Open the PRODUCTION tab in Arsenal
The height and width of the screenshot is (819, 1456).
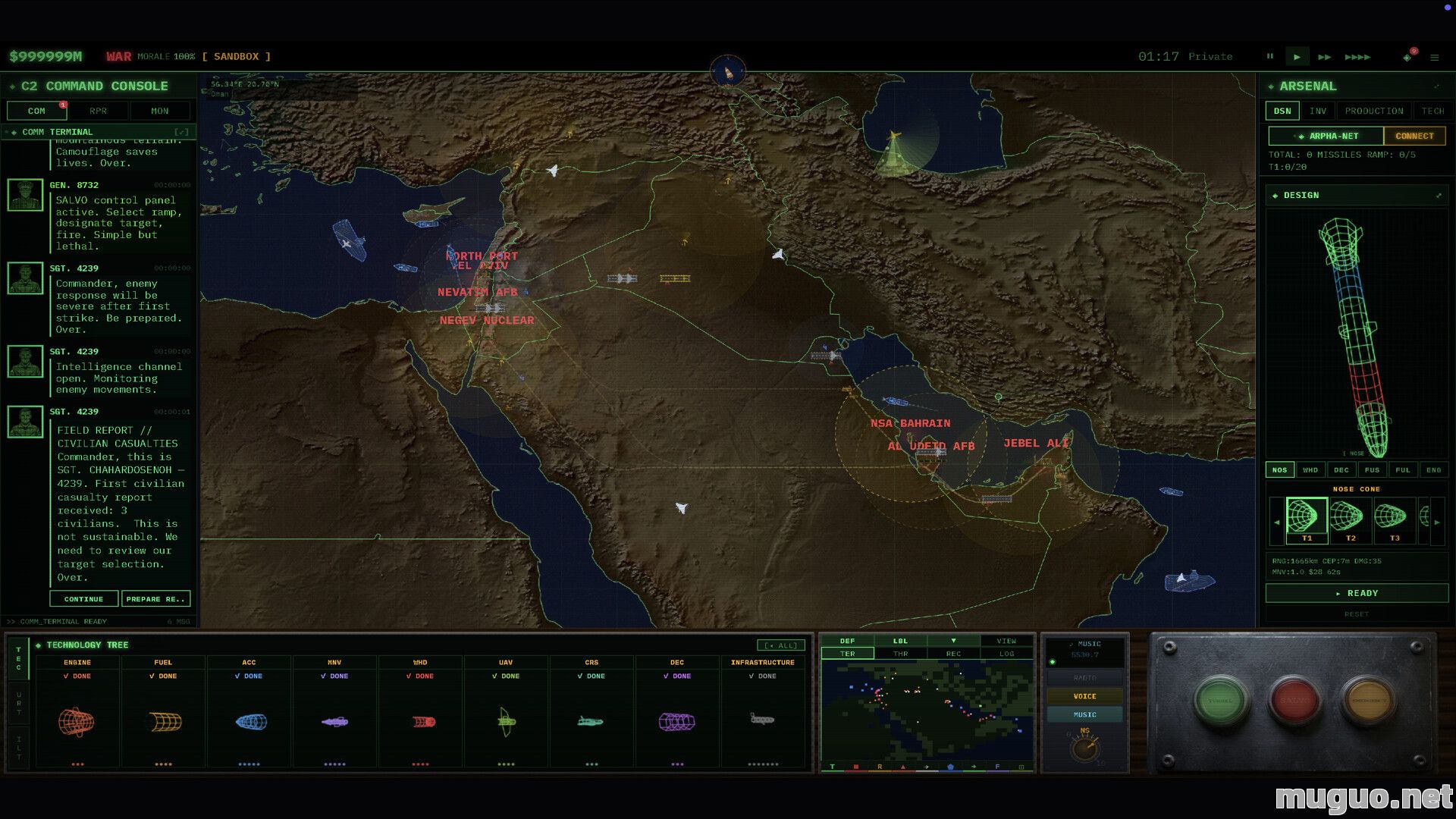click(x=1373, y=111)
